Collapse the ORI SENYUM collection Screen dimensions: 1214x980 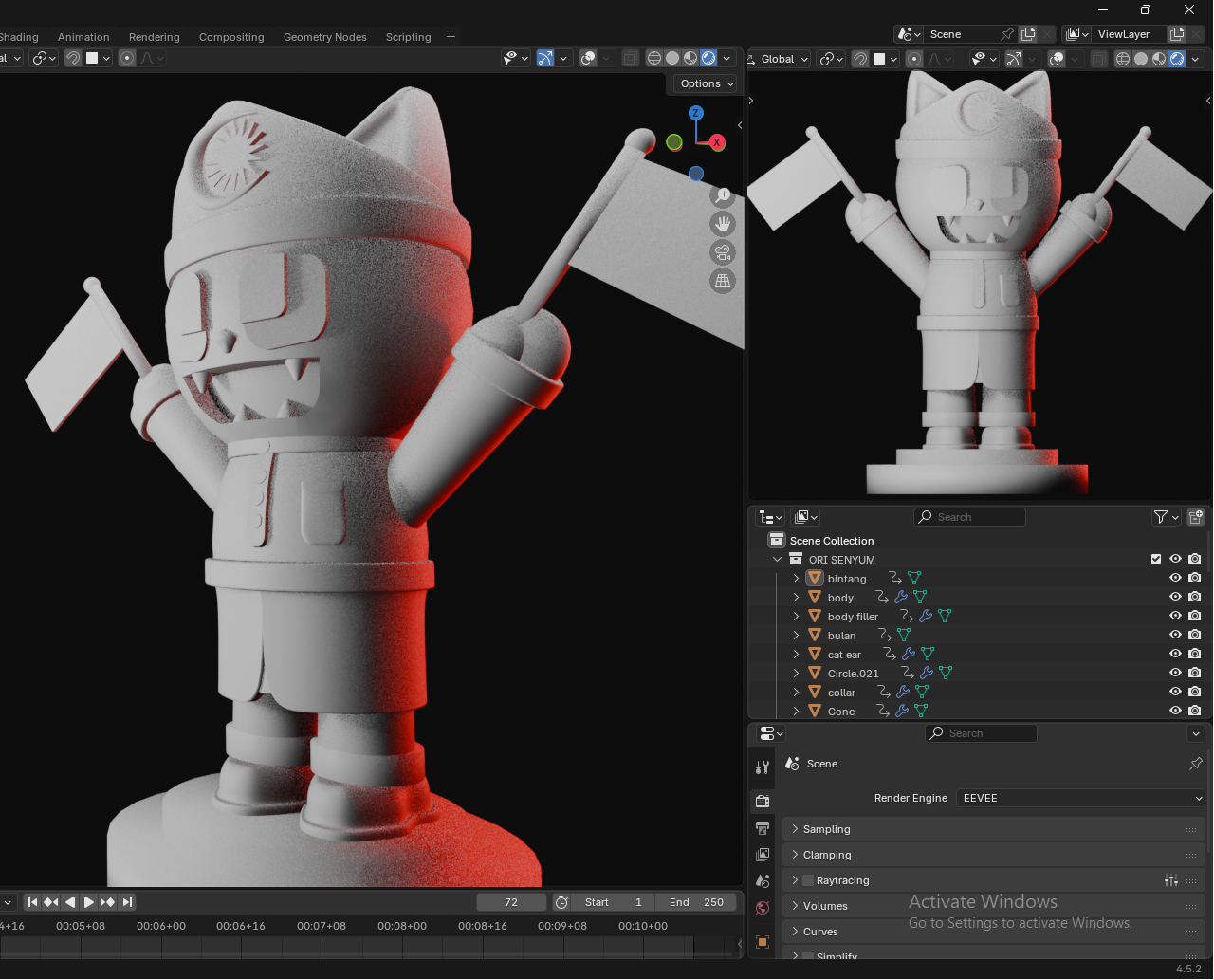coord(777,559)
